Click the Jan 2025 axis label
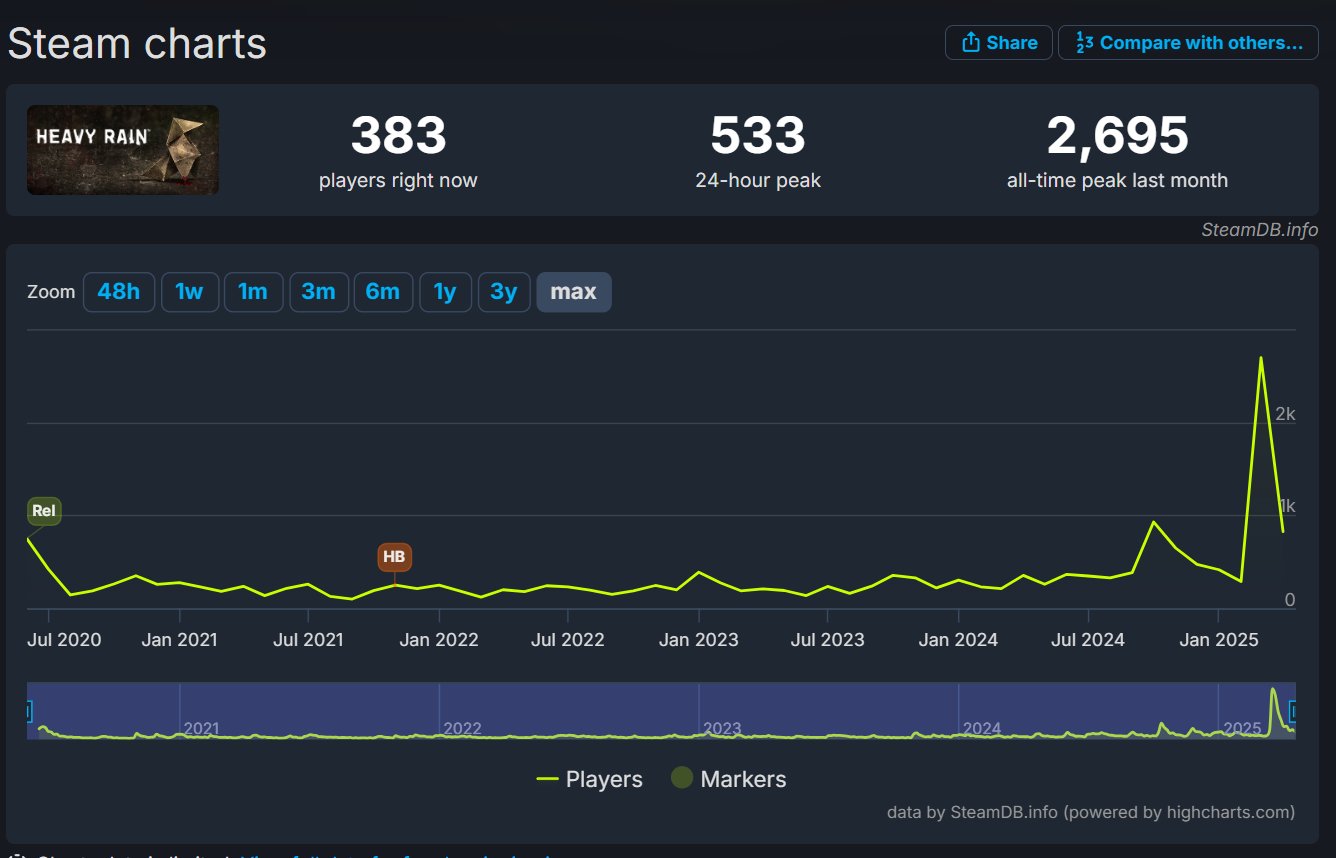The width and height of the screenshot is (1336, 858). (1218, 640)
